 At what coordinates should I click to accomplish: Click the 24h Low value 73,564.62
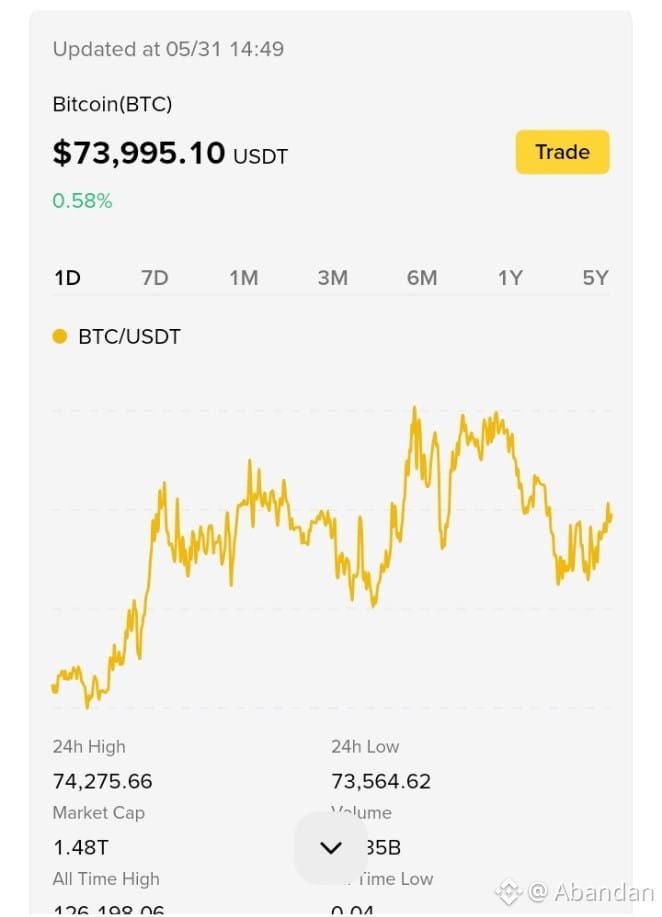pos(381,781)
